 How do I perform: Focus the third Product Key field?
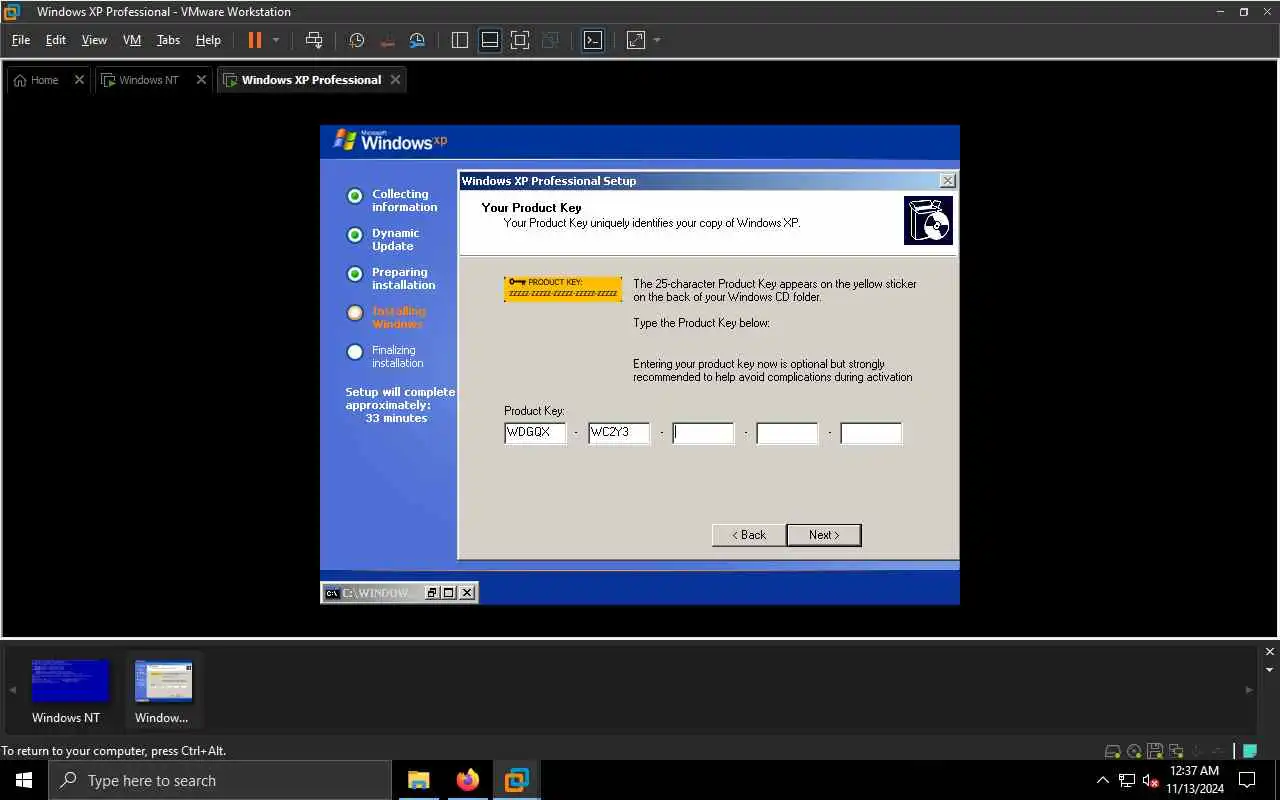pos(703,433)
